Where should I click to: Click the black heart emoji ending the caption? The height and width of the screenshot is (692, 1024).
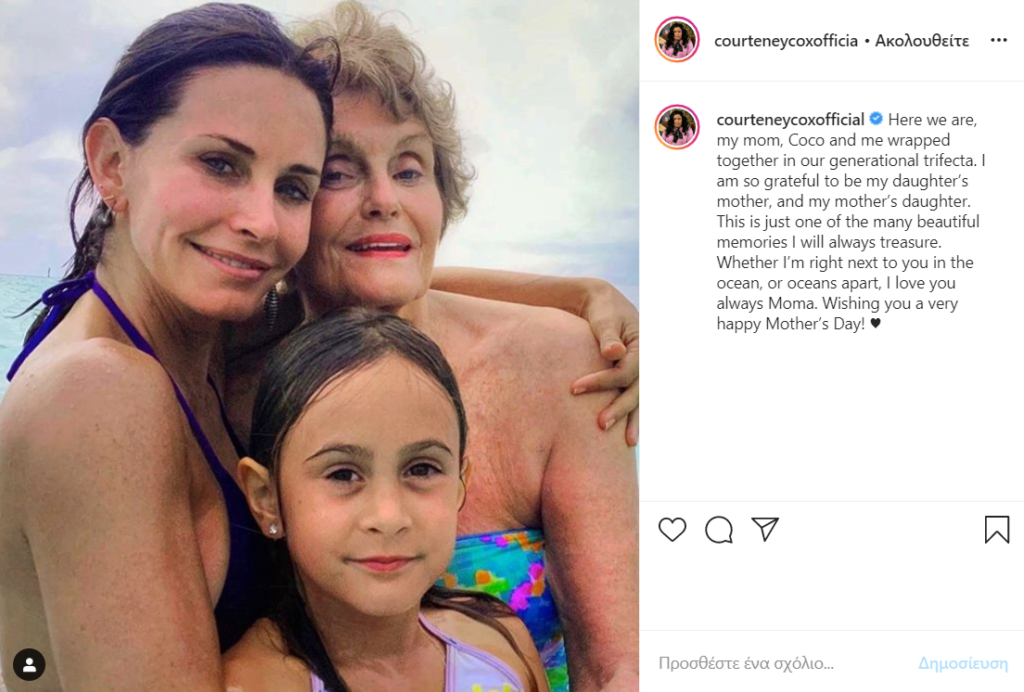pos(876,323)
